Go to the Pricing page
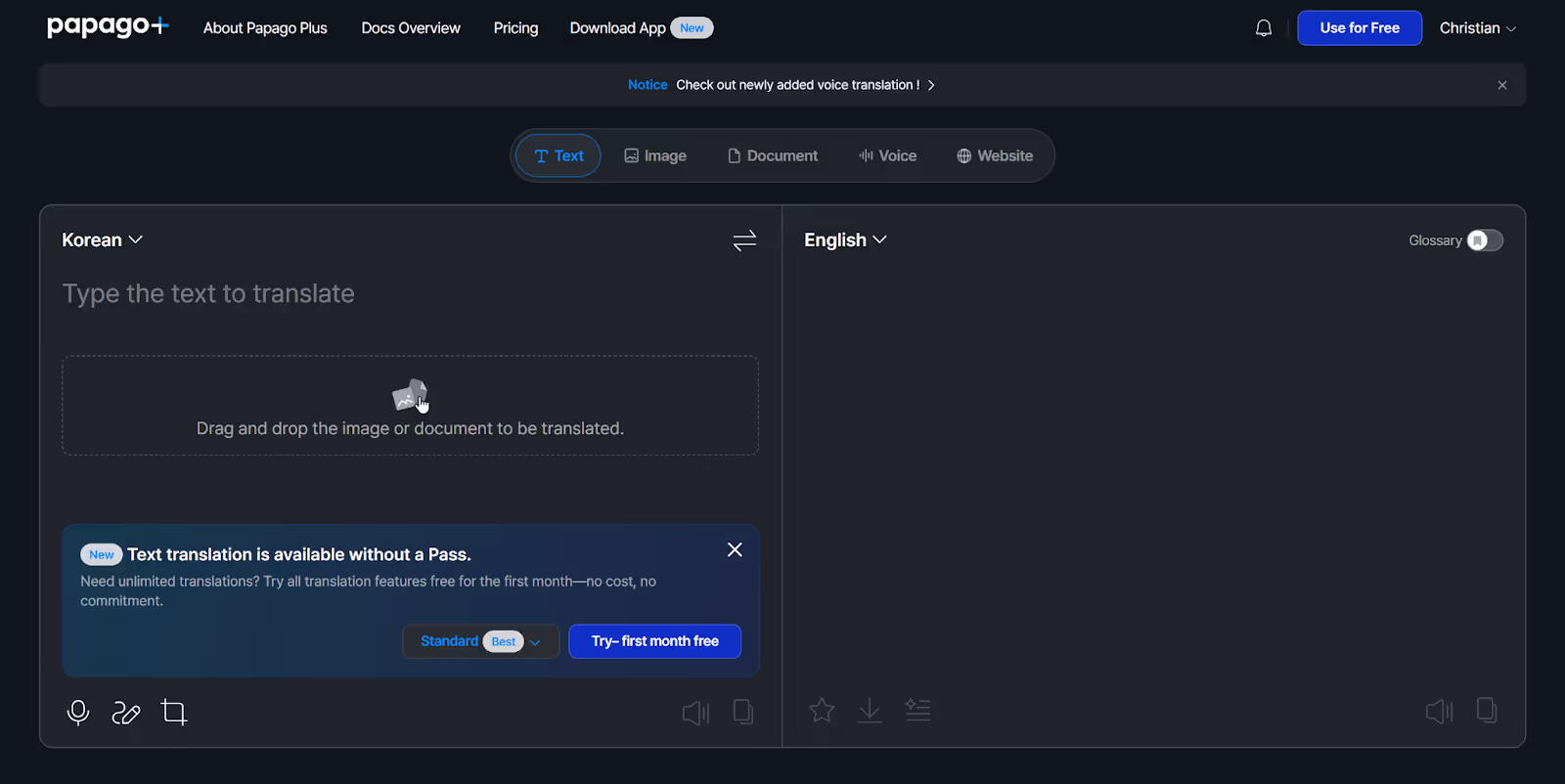 coord(515,28)
